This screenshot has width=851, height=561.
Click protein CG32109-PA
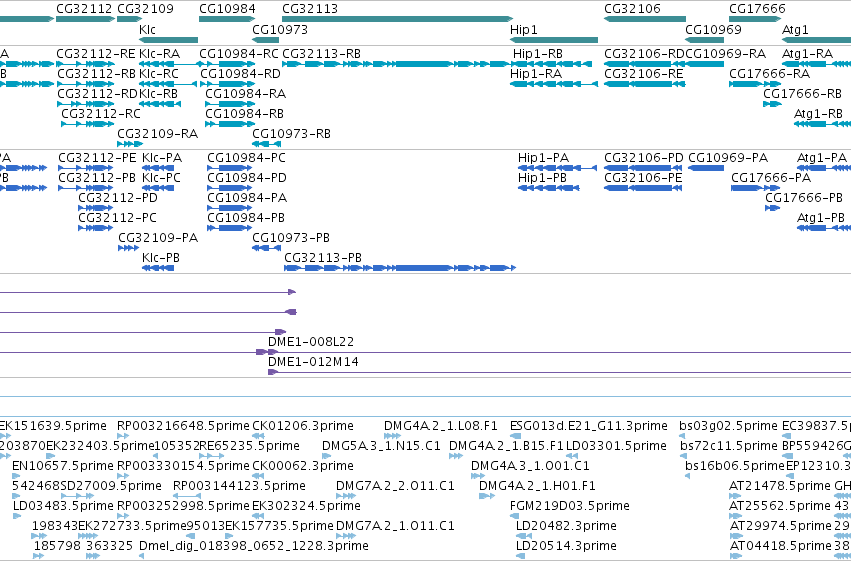tap(158, 238)
